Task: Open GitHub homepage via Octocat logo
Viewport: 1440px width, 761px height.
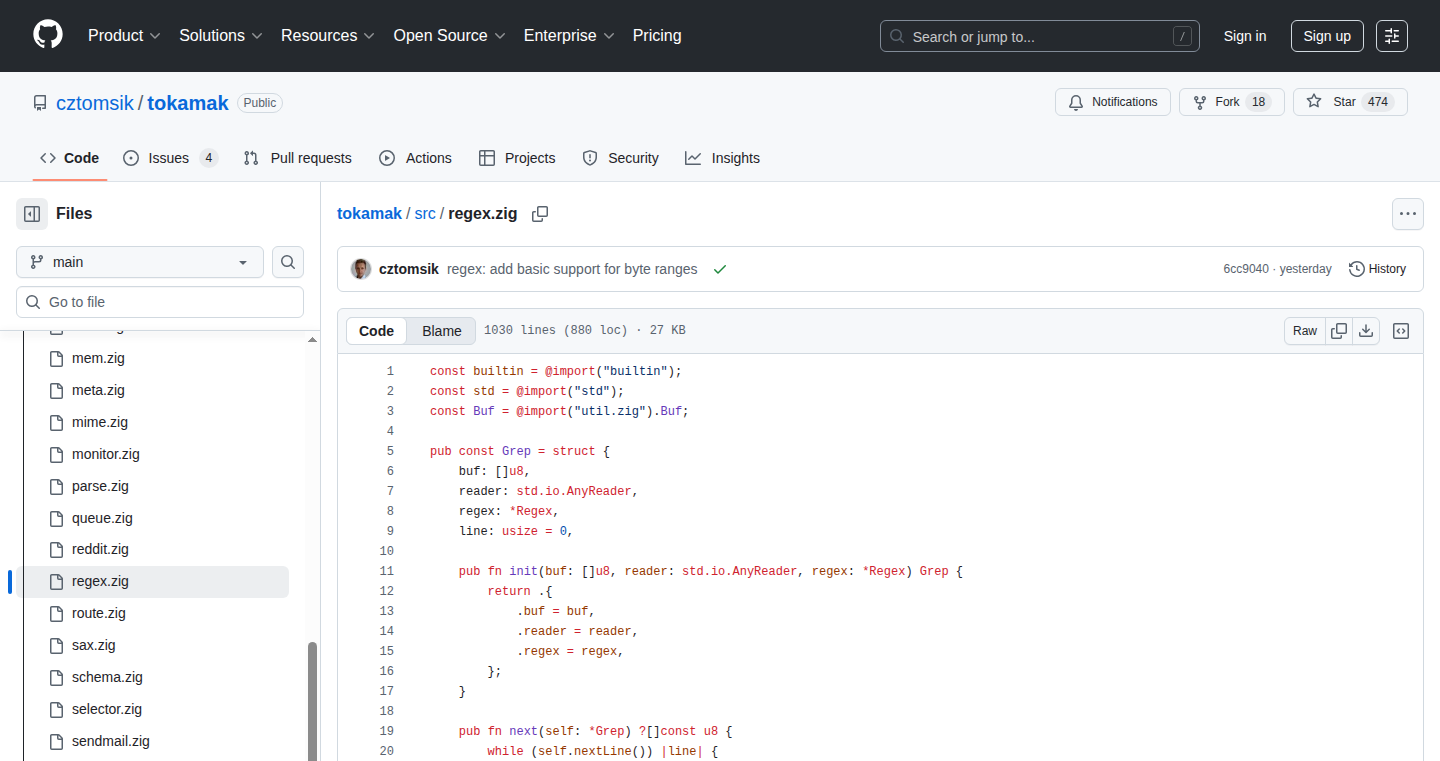Action: [48, 35]
